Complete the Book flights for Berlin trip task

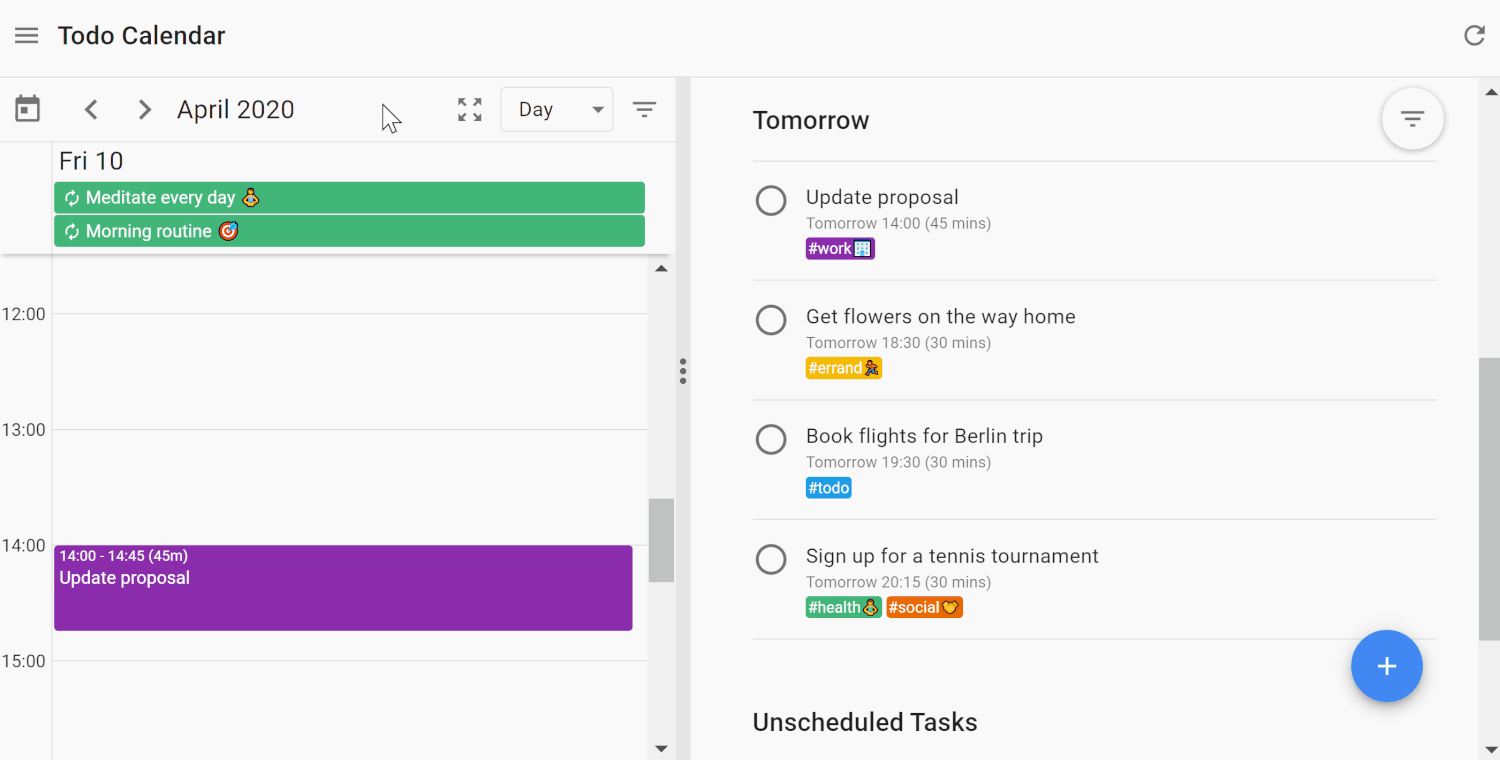coord(771,440)
